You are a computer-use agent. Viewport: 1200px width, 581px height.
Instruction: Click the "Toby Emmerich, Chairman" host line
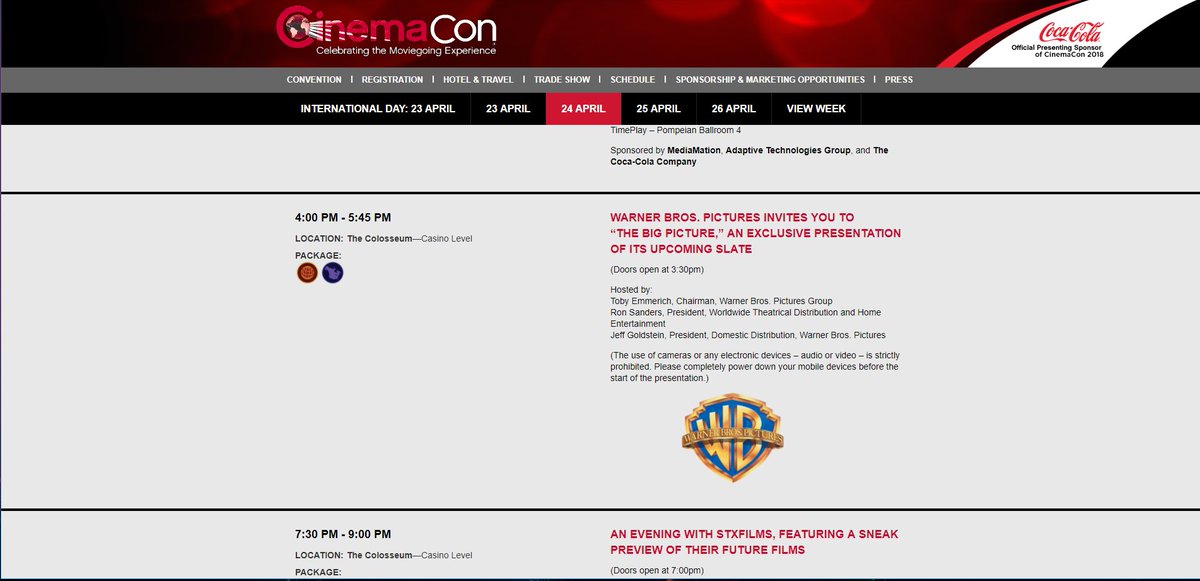point(721,301)
